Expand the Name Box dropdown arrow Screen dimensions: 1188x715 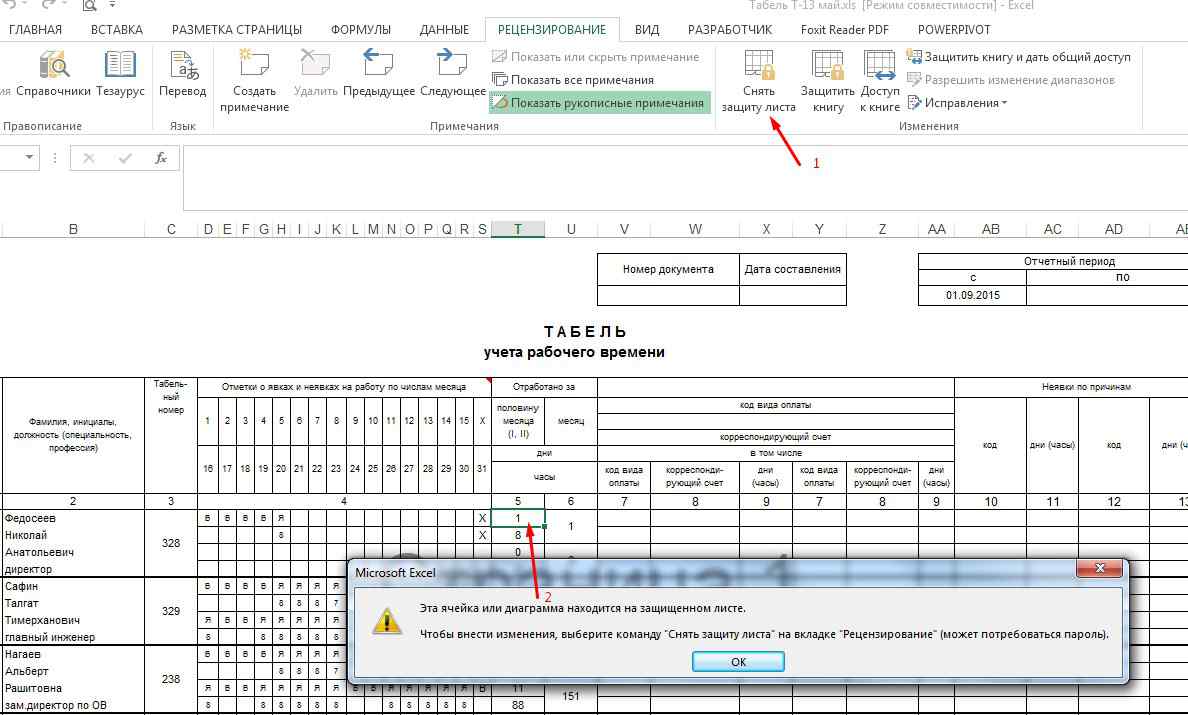(29, 158)
